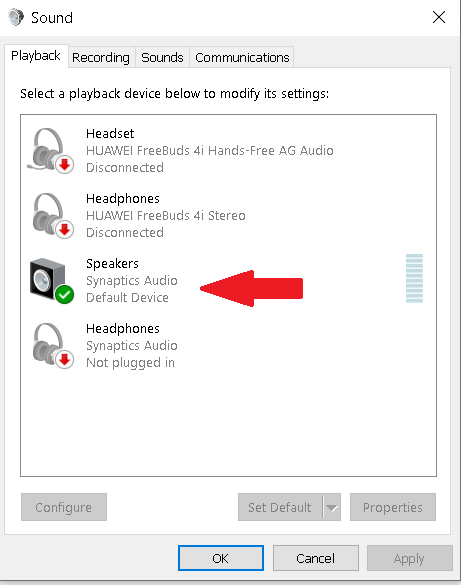The height and width of the screenshot is (585, 461).
Task: Click the Speakers volume level meter
Action: (x=414, y=278)
